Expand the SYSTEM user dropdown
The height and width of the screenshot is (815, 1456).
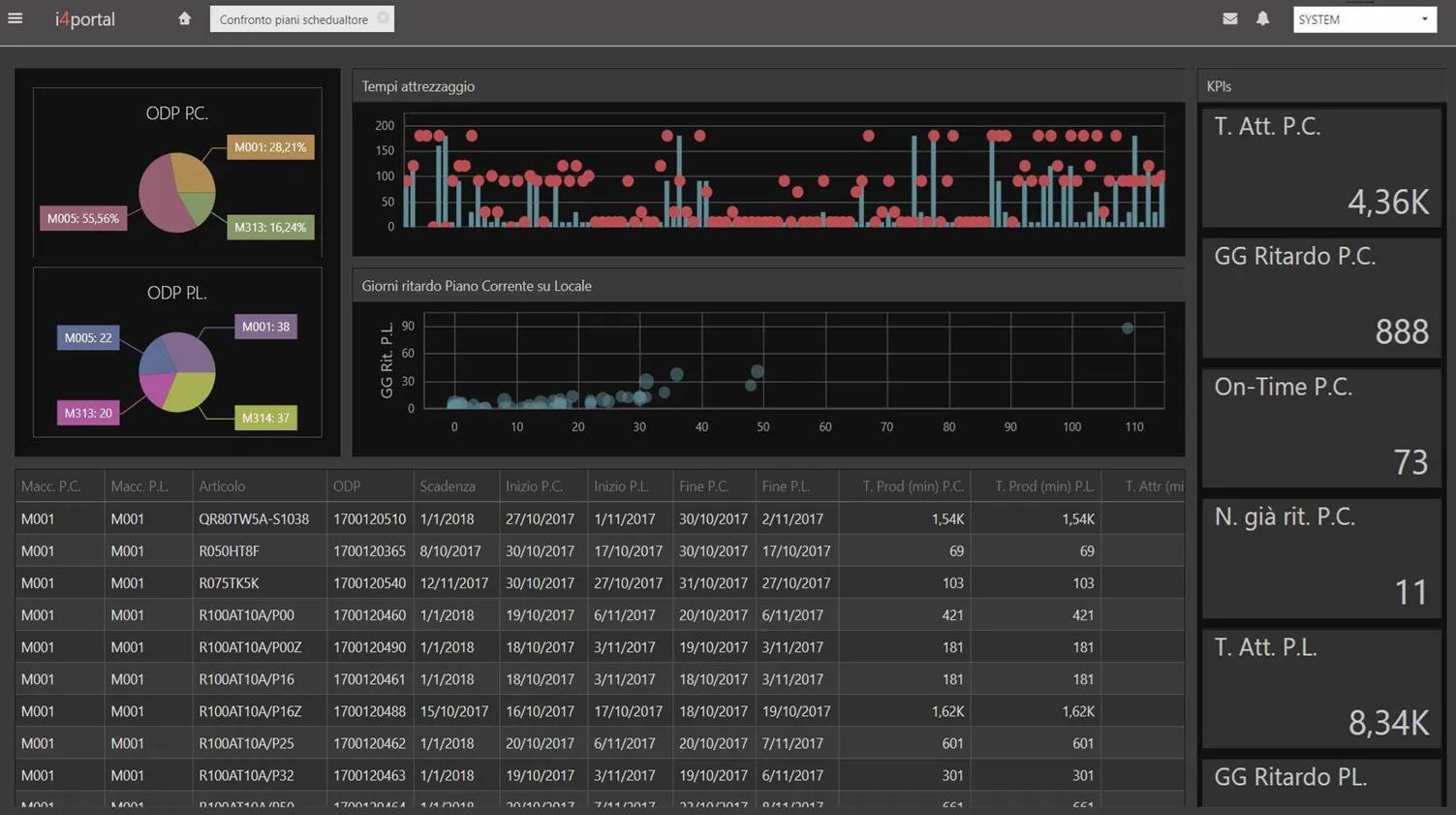click(x=1364, y=19)
